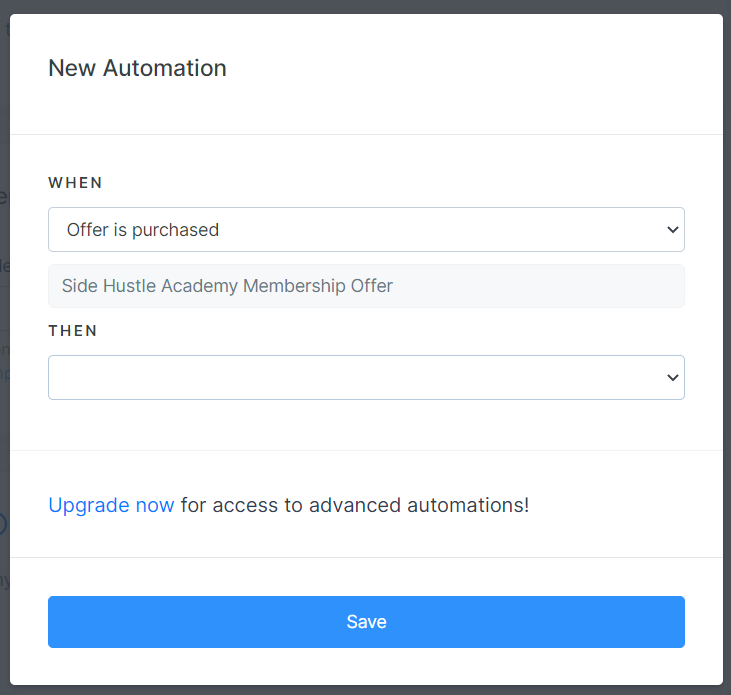The image size is (731, 695).
Task: Follow the Upgrade now link
Action: [x=111, y=505]
